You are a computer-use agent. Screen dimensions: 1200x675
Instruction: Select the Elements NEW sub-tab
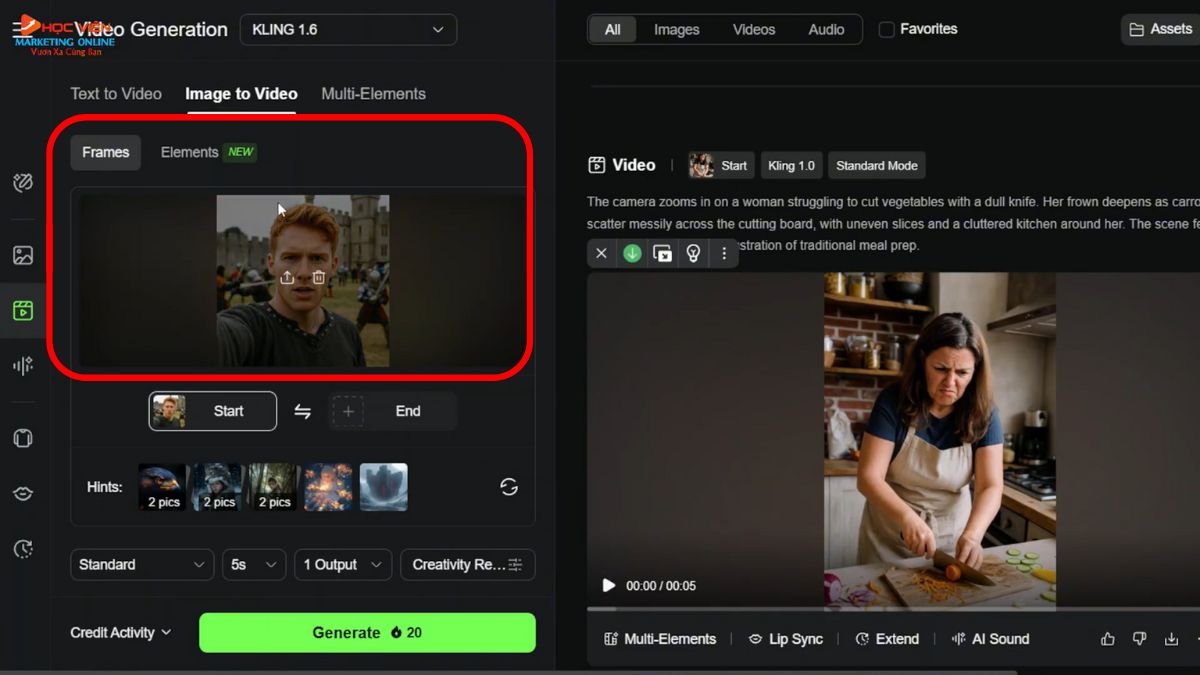pos(208,152)
